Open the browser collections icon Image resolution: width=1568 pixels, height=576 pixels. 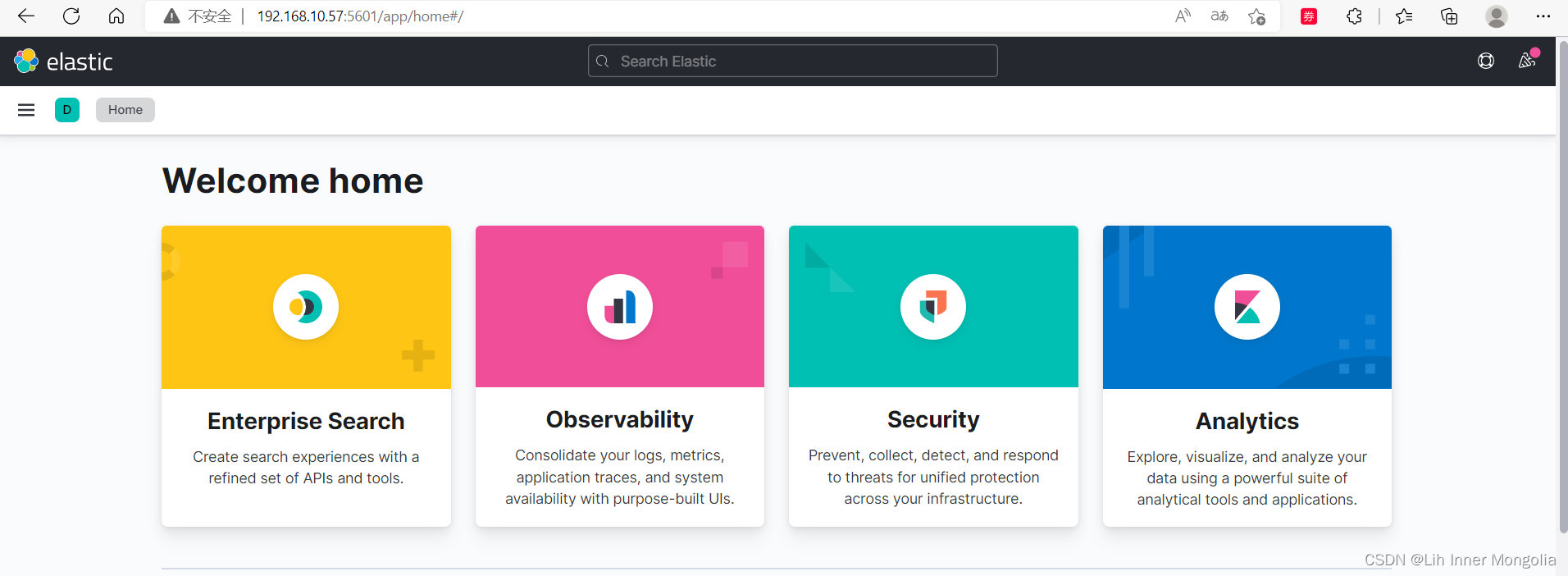coord(1449,16)
